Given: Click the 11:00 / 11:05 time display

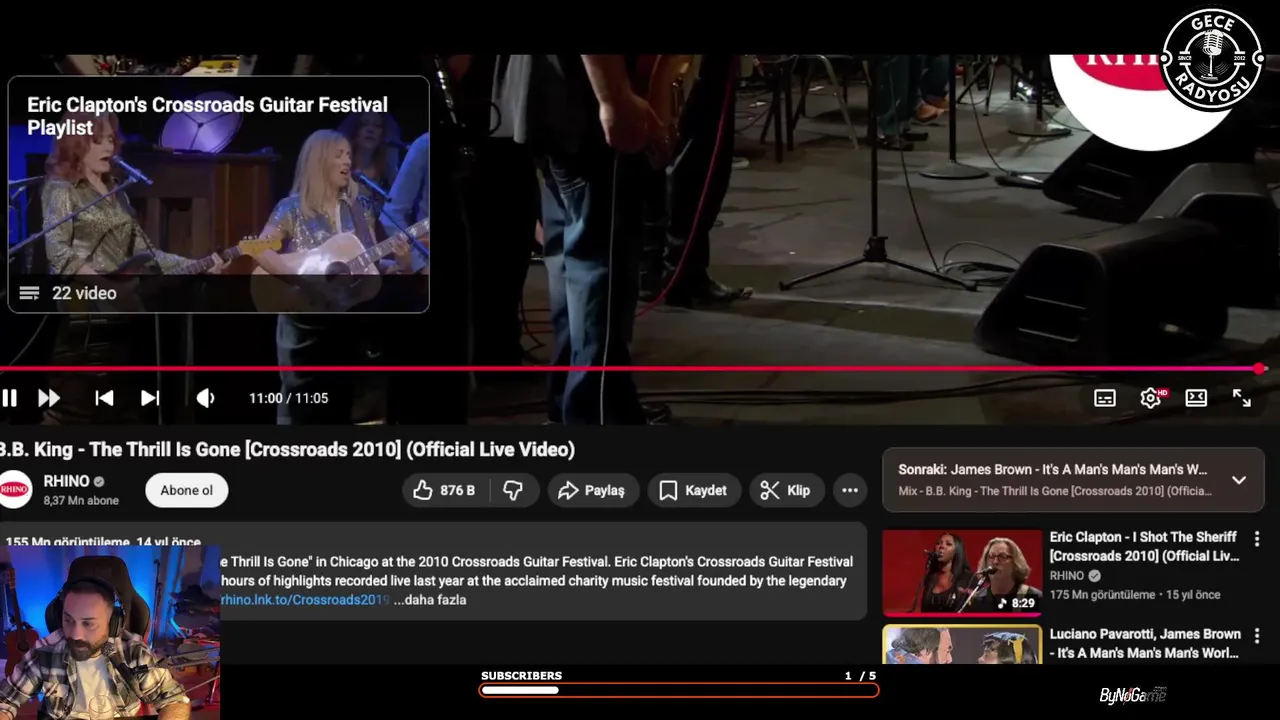Looking at the screenshot, I should pos(289,398).
